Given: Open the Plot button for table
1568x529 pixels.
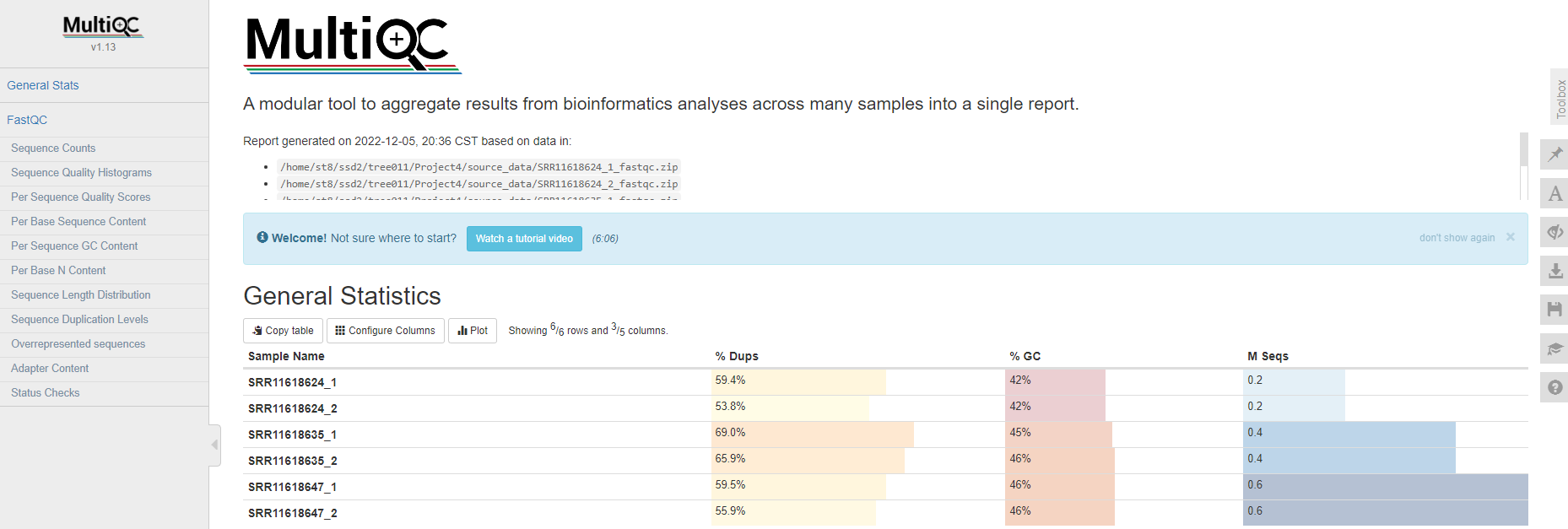Looking at the screenshot, I should click(473, 331).
